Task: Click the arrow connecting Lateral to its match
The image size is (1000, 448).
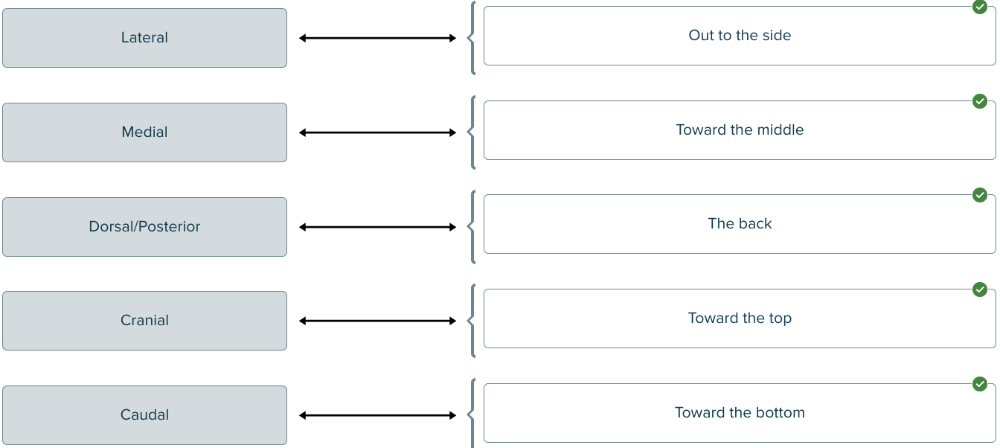Action: pos(377,38)
